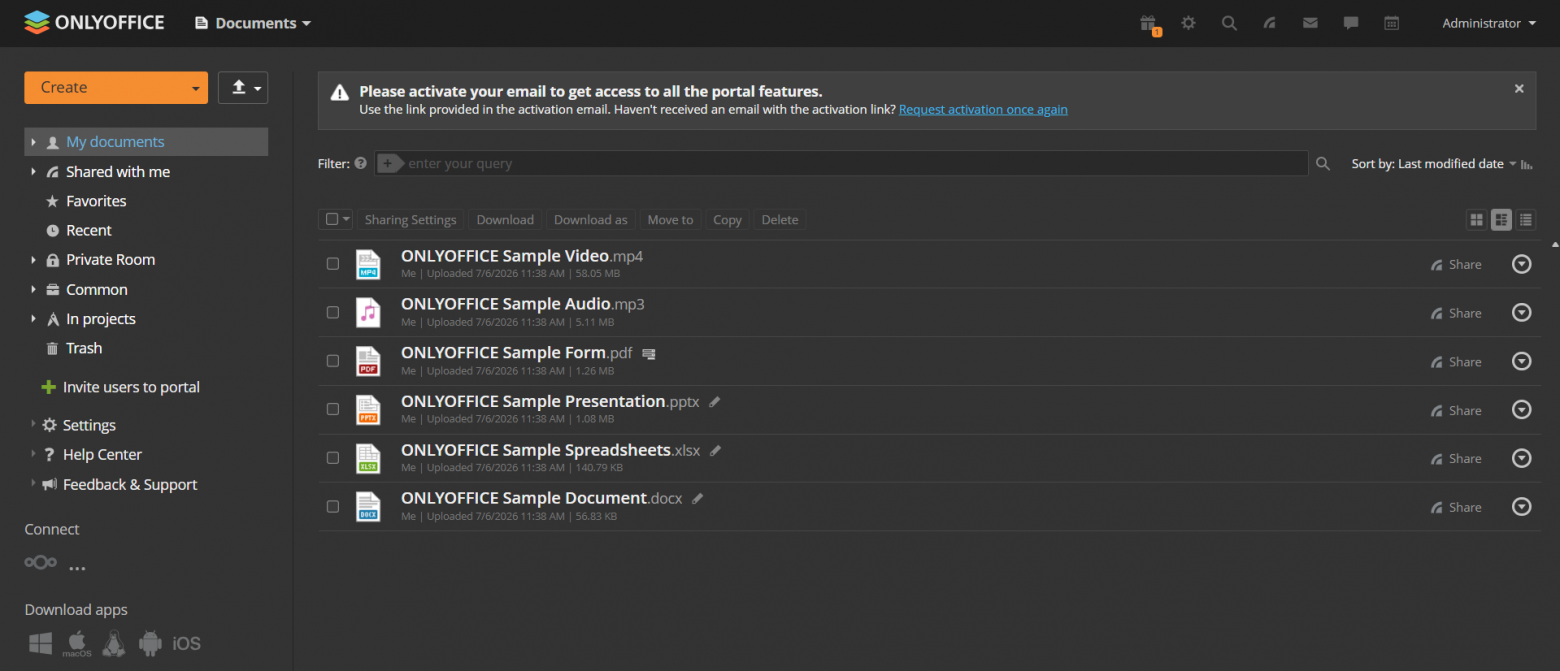Open the Calendar icon in the header
The image size is (1560, 671).
(1391, 23)
